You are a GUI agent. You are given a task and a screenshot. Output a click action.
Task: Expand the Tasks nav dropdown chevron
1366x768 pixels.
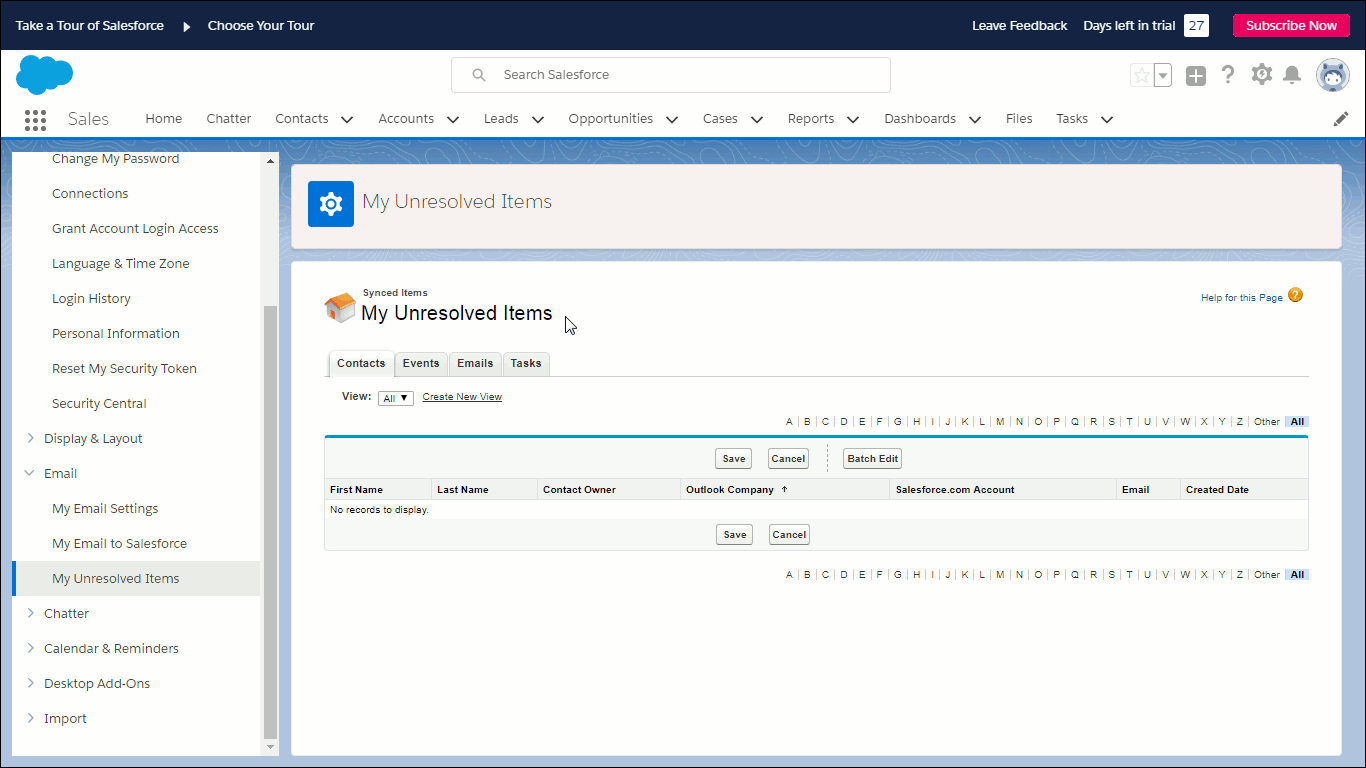1107,119
